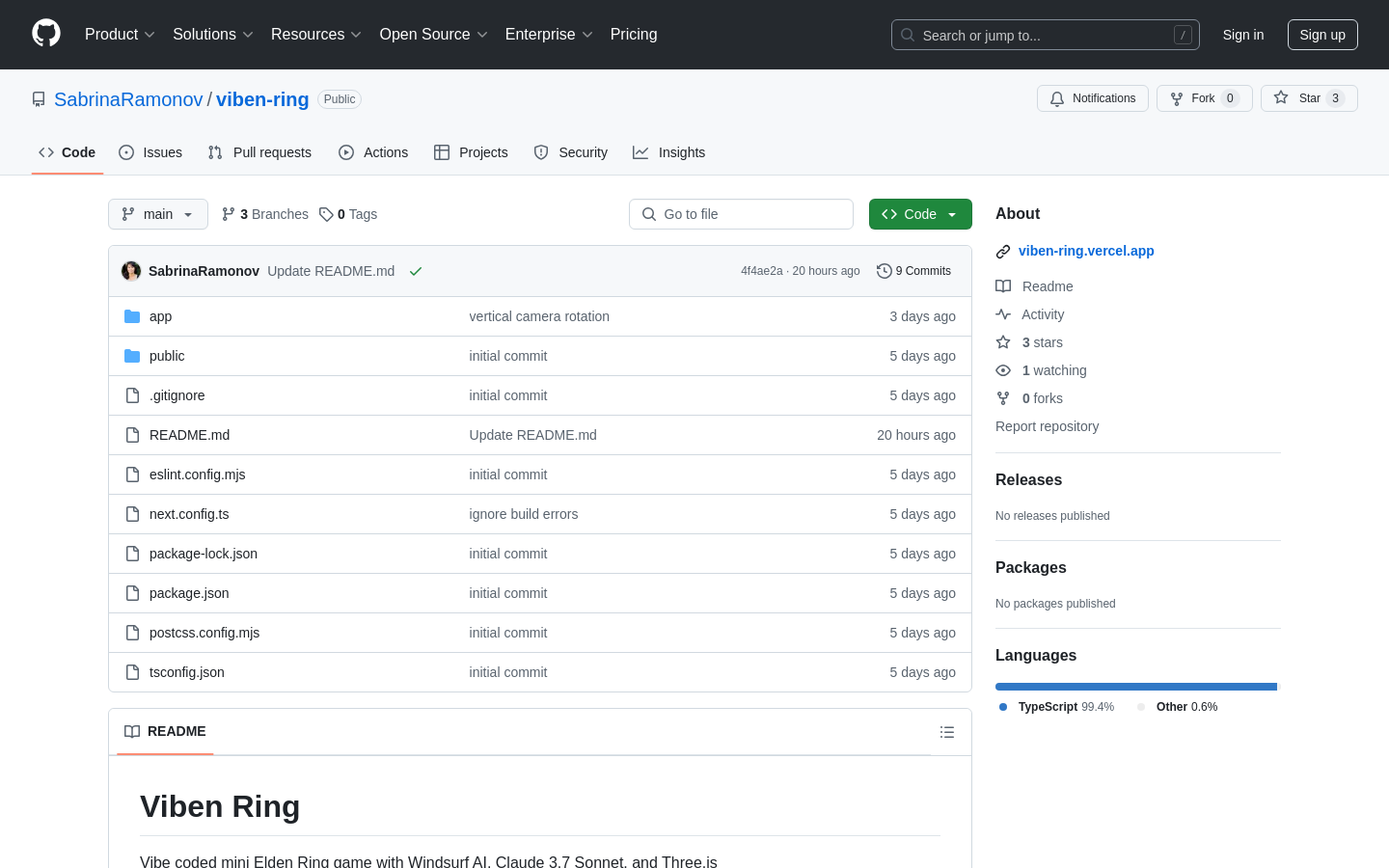This screenshot has height=868, width=1389.
Task: Star the viben-ring repository
Action: click(x=1309, y=98)
